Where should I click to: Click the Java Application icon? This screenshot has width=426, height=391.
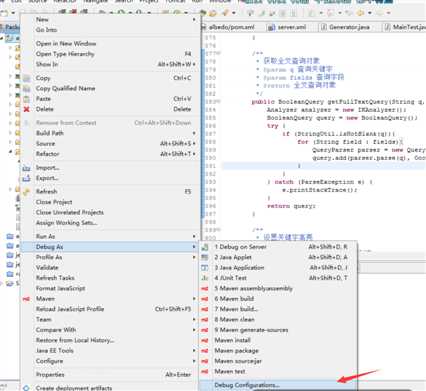tap(205, 268)
